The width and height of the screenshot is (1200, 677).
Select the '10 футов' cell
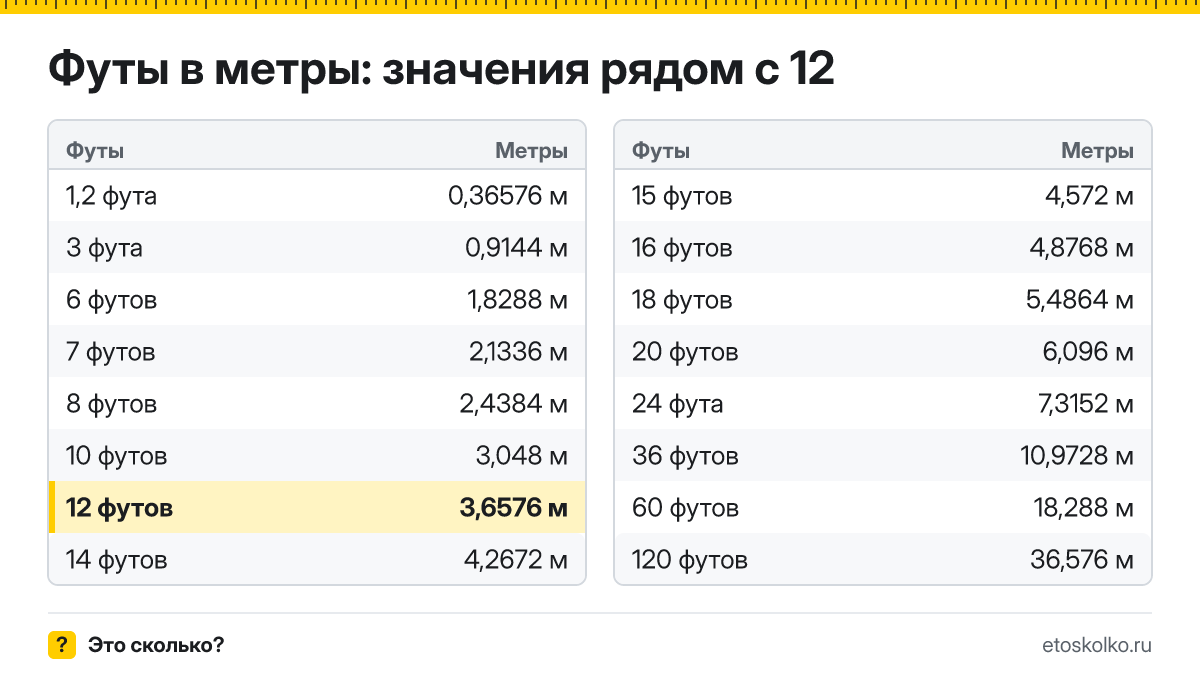tap(117, 456)
